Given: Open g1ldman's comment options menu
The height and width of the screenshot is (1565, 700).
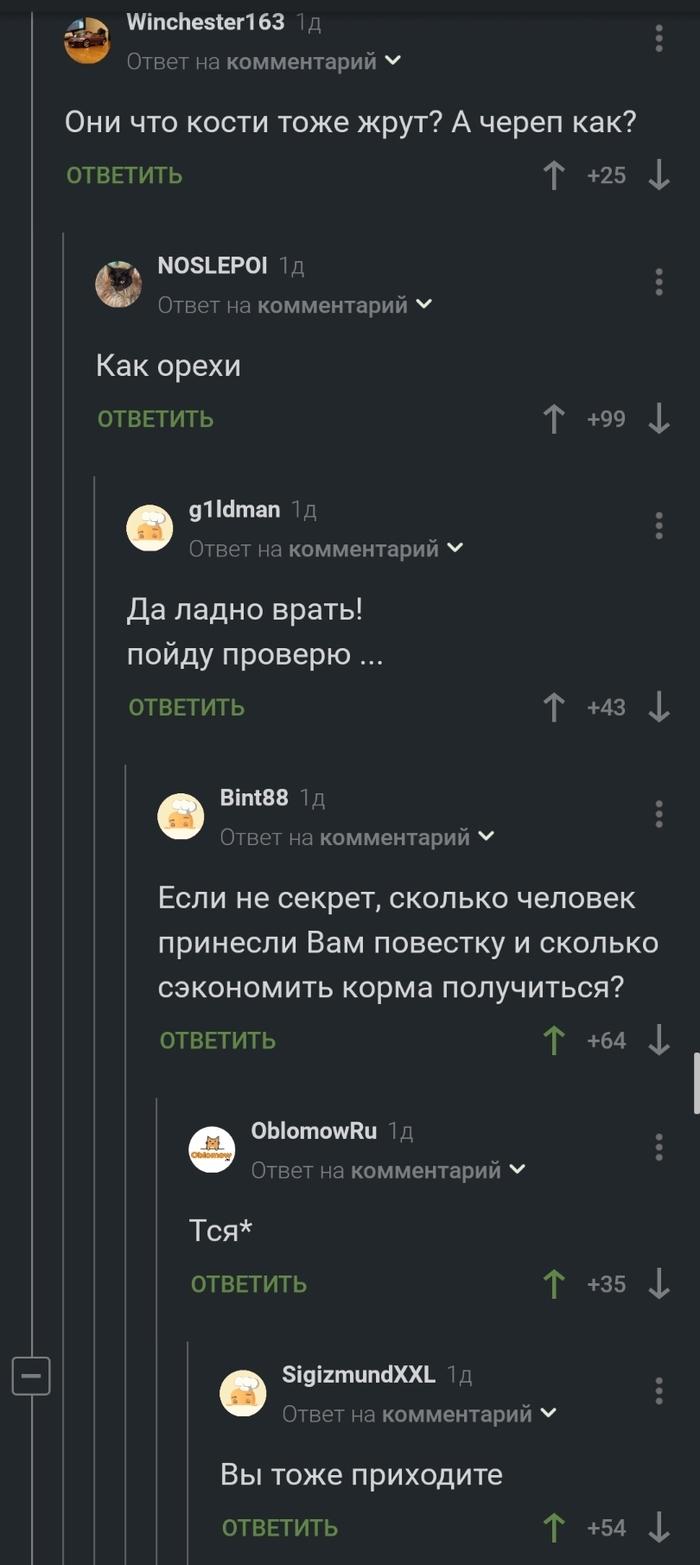Looking at the screenshot, I should click(x=659, y=526).
